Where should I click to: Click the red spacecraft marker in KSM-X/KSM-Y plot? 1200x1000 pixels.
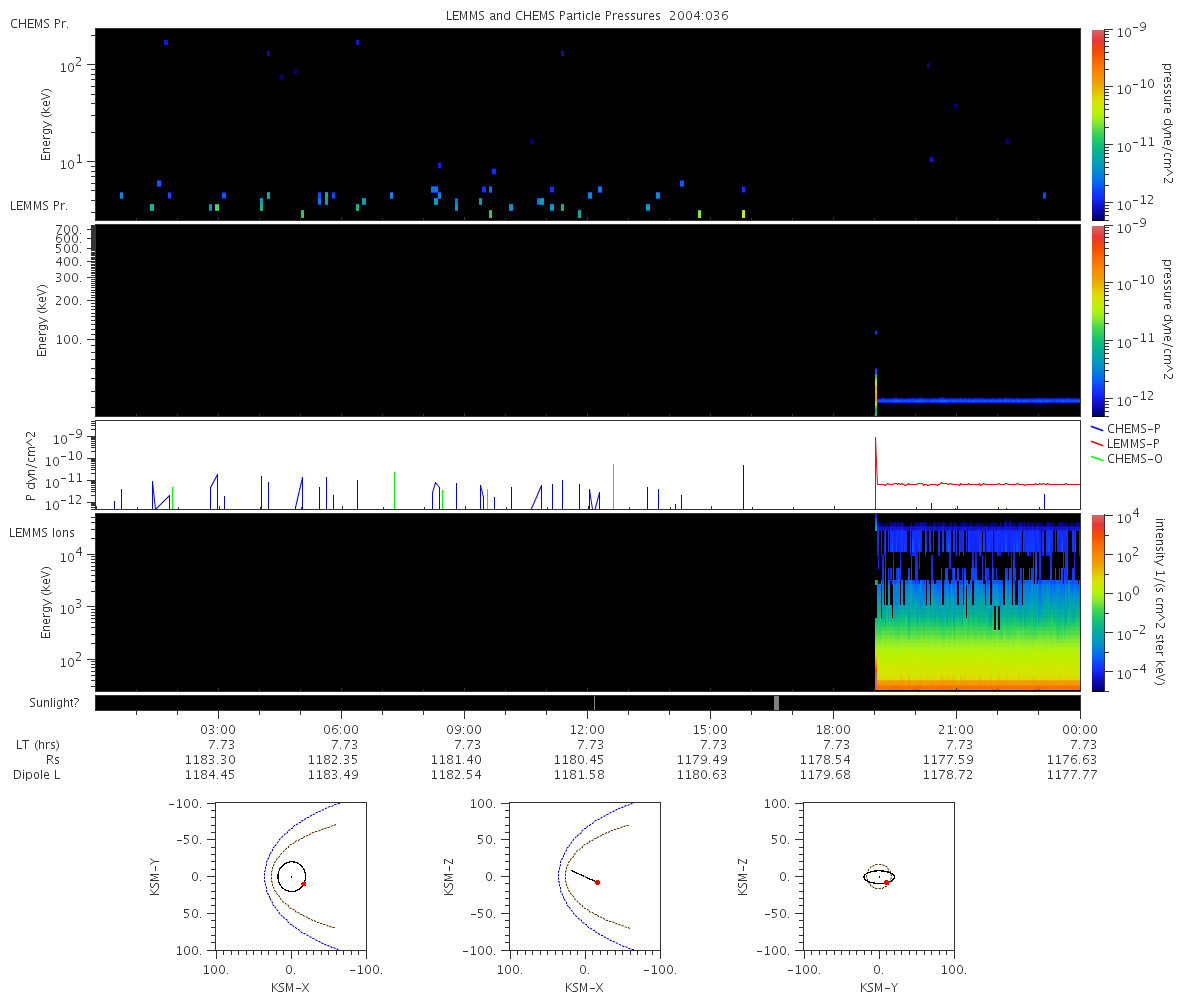pos(303,884)
